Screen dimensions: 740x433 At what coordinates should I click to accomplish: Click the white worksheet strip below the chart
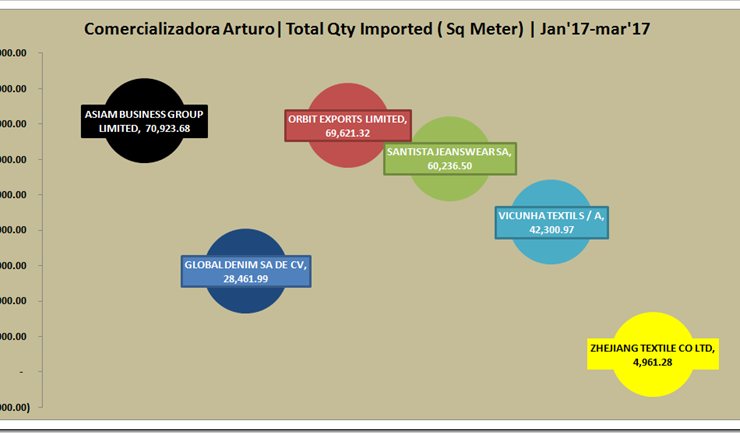370,427
